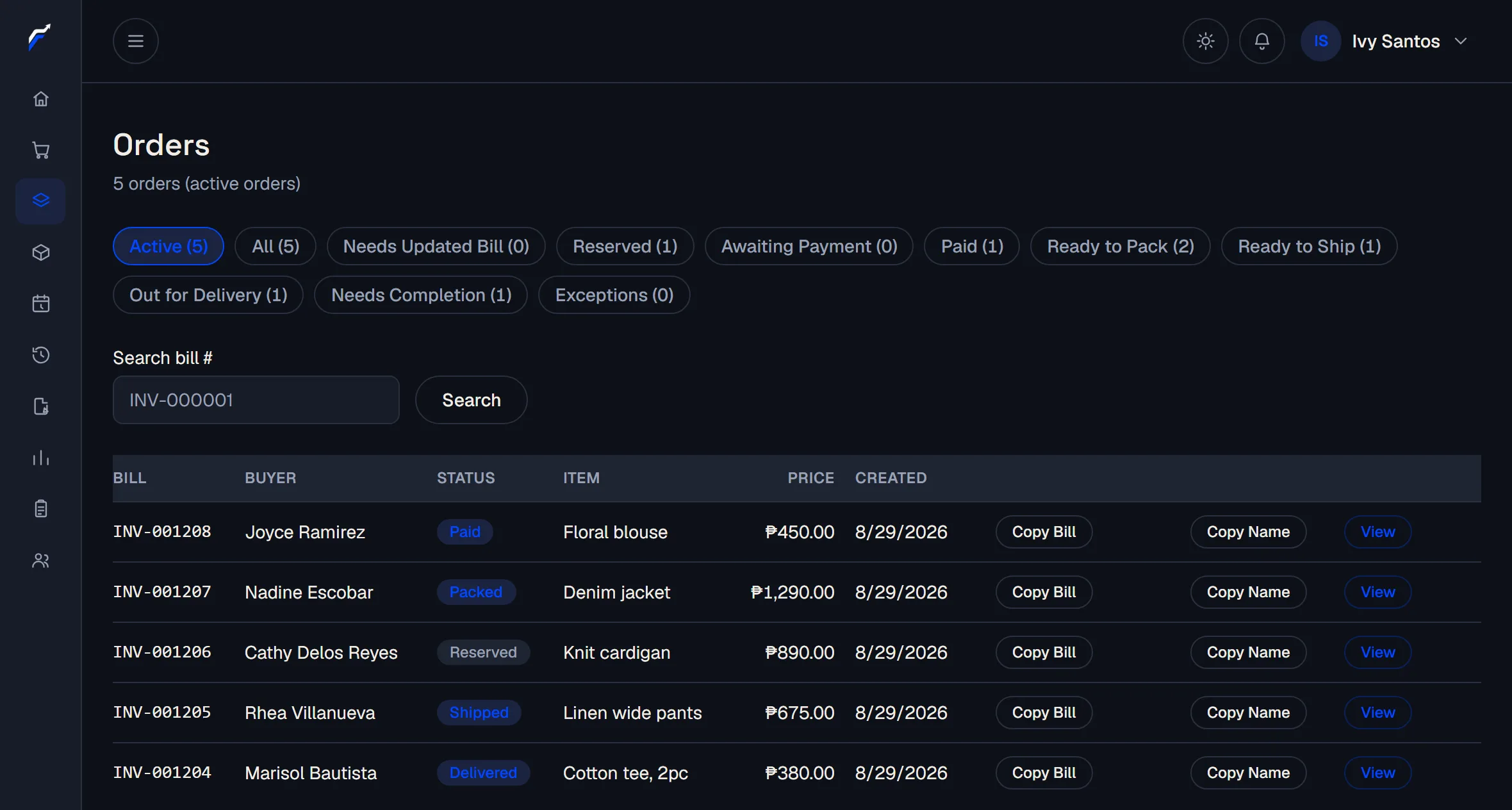Open the hamburger menu button

pos(136,41)
